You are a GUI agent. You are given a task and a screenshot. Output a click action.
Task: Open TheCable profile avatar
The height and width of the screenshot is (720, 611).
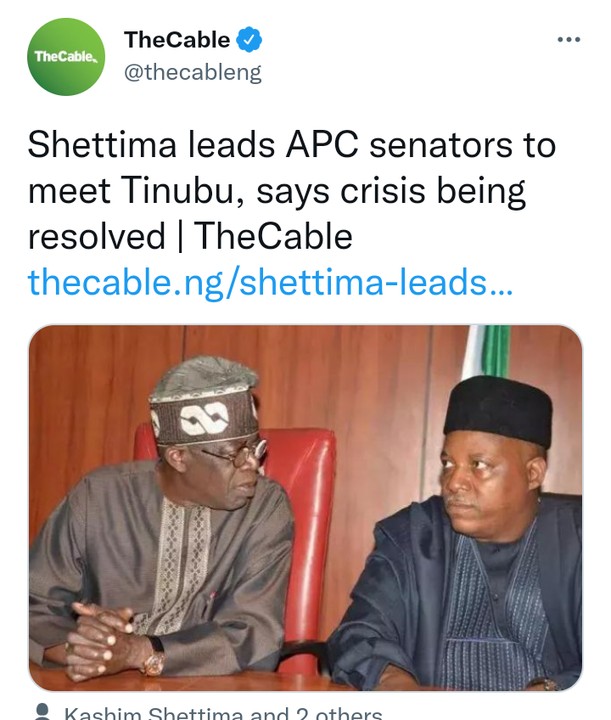(66, 57)
